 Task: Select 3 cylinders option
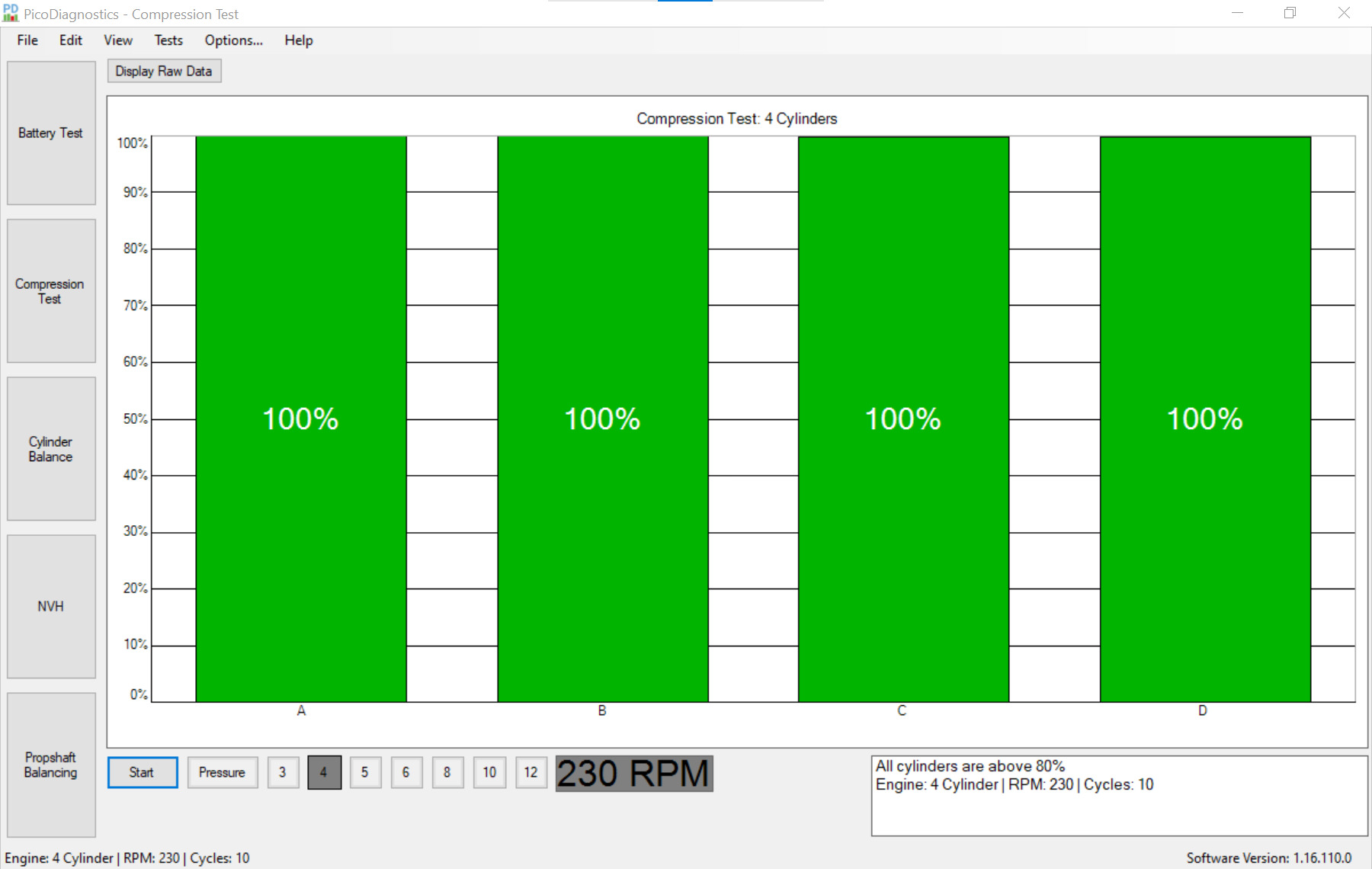pyautogui.click(x=283, y=772)
